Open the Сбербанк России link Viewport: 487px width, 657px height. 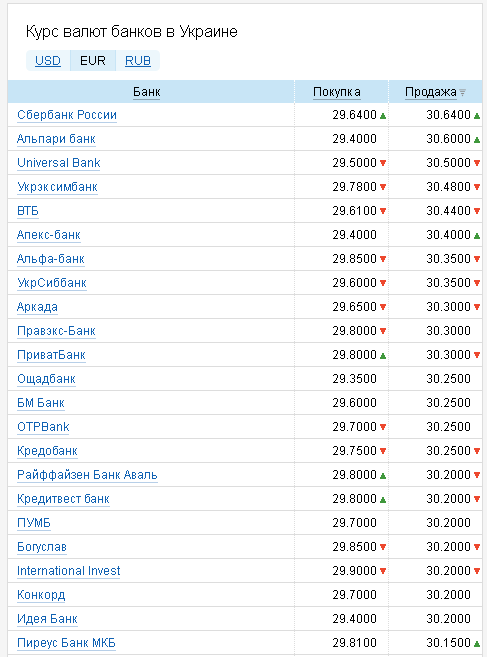pos(67,115)
